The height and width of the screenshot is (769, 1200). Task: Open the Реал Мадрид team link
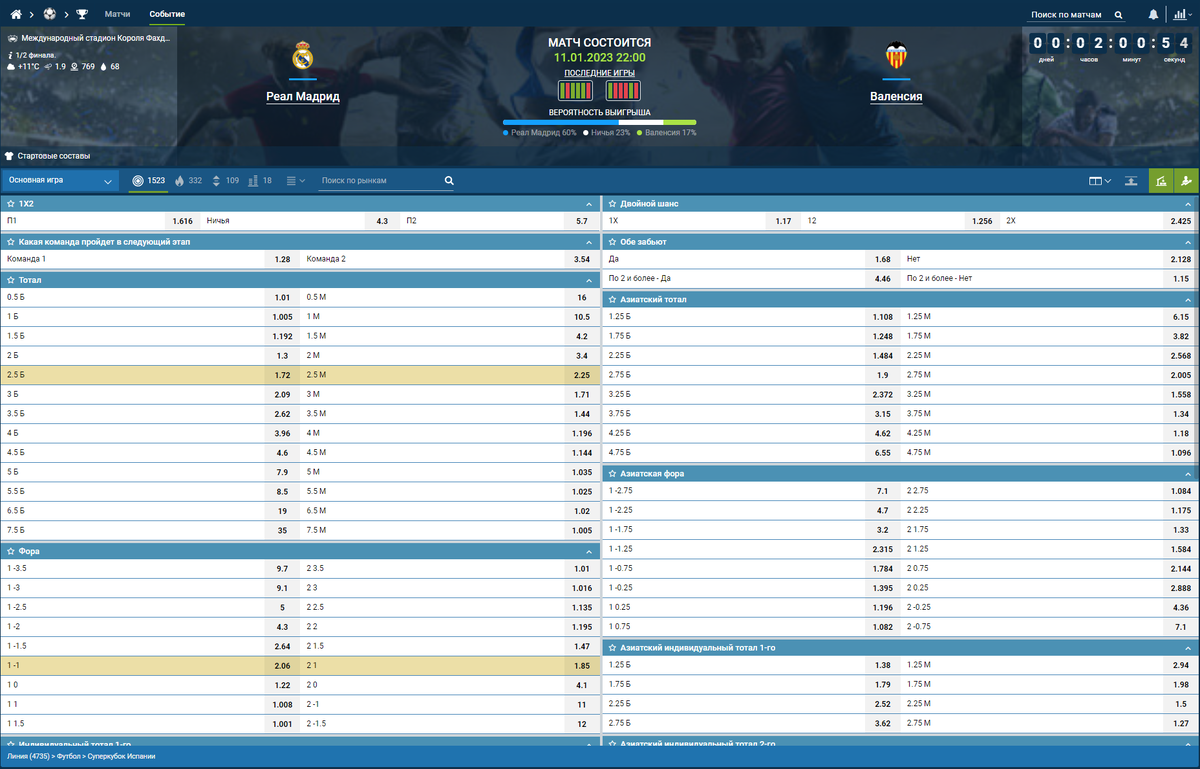[303, 97]
